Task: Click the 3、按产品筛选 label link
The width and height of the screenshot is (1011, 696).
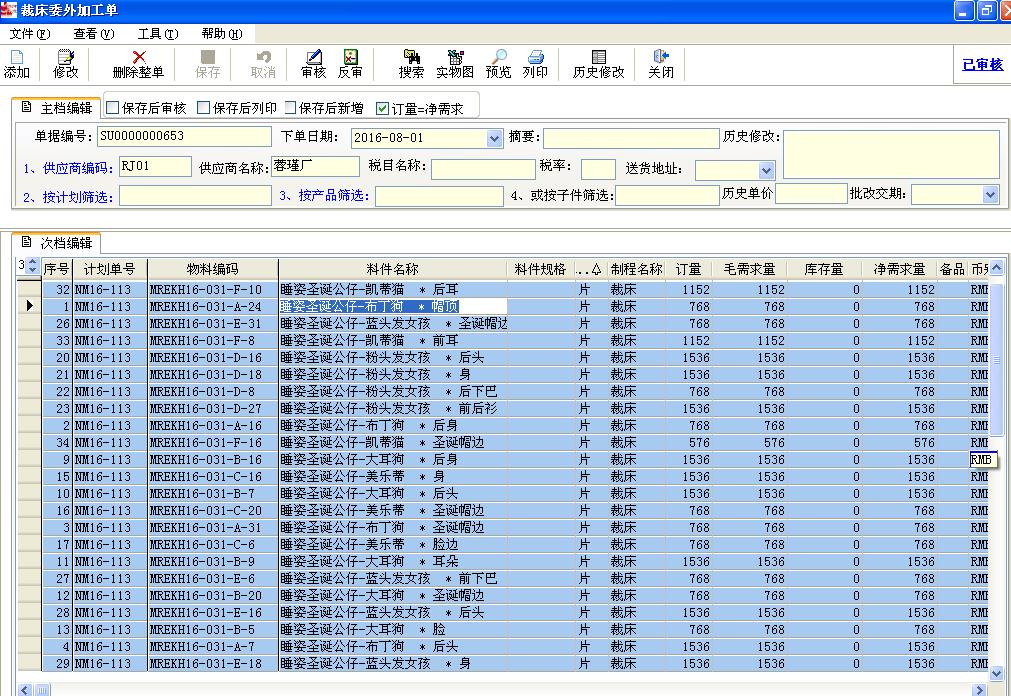Action: pyautogui.click(x=324, y=195)
